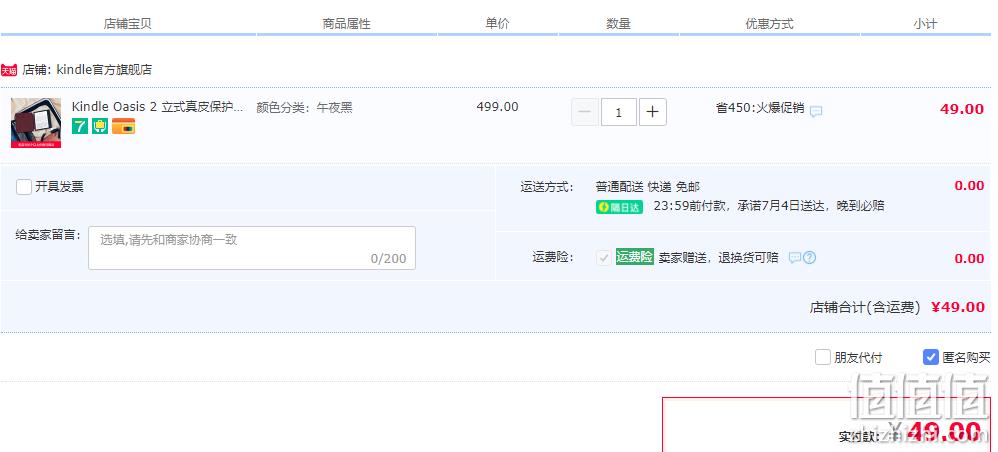The image size is (998, 452).
Task: Open the Kindle Oasis 2 立式真皮保护 title
Action: pos(157,107)
